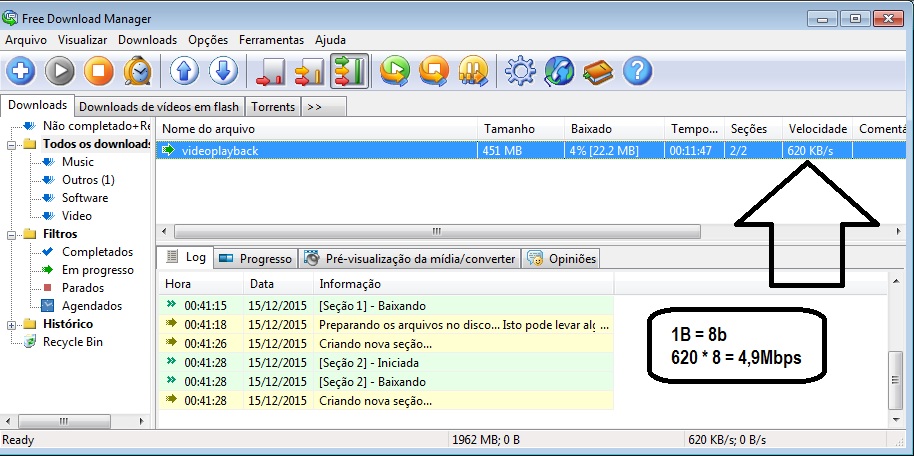Open the Arquivo menu

[26, 40]
